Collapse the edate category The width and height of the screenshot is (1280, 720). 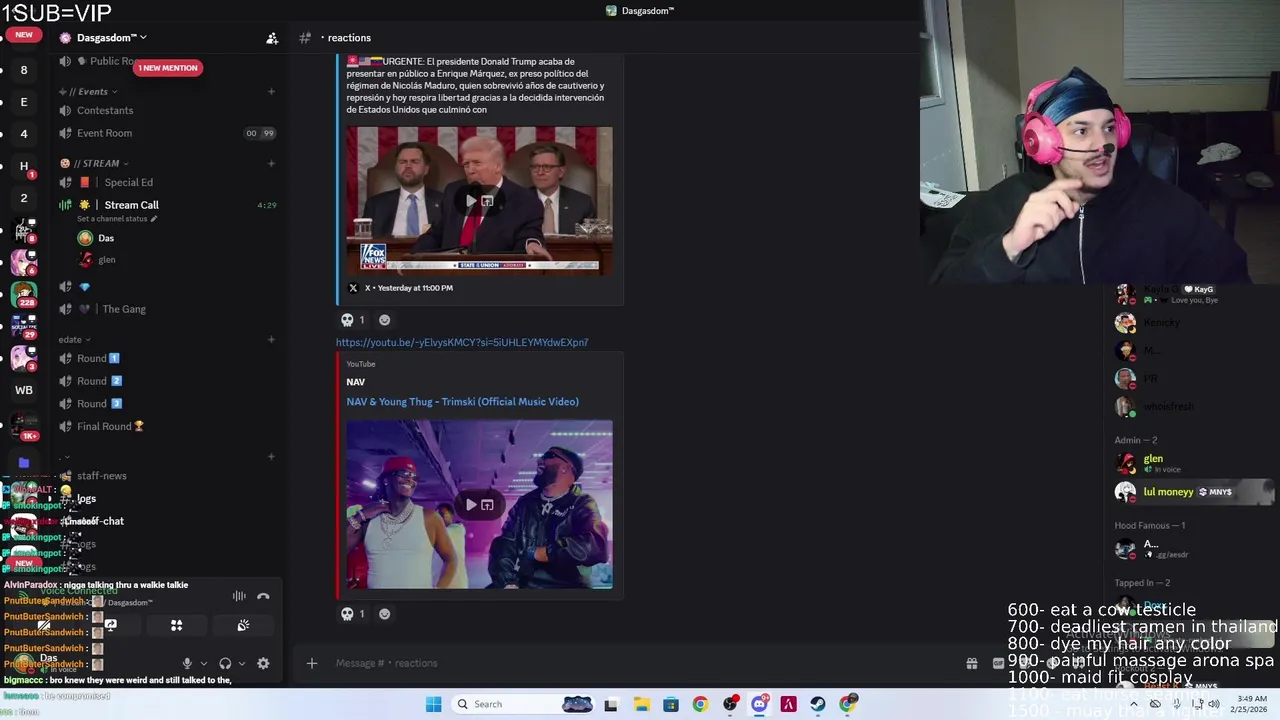click(74, 340)
